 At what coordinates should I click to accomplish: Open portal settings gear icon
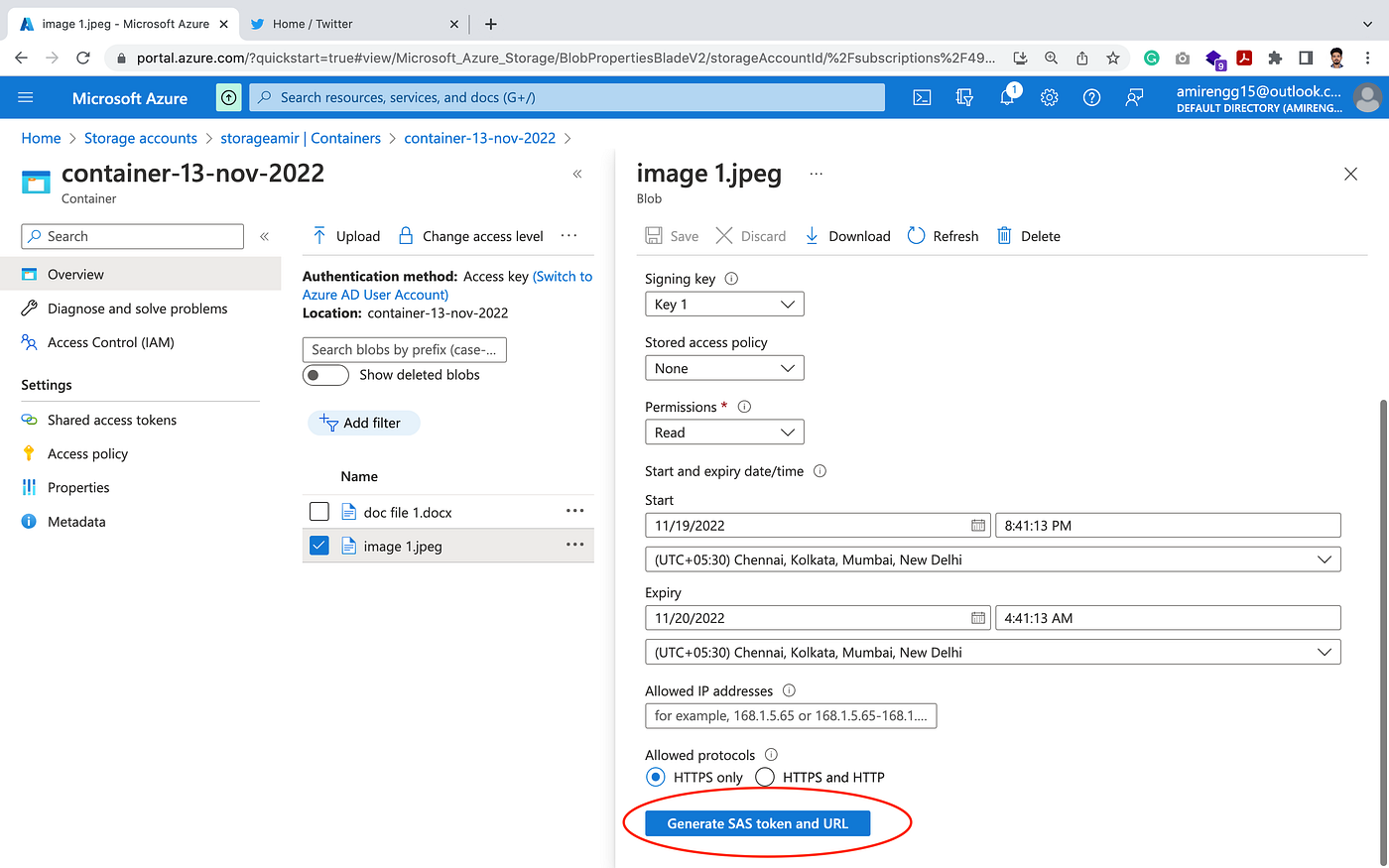1050,97
